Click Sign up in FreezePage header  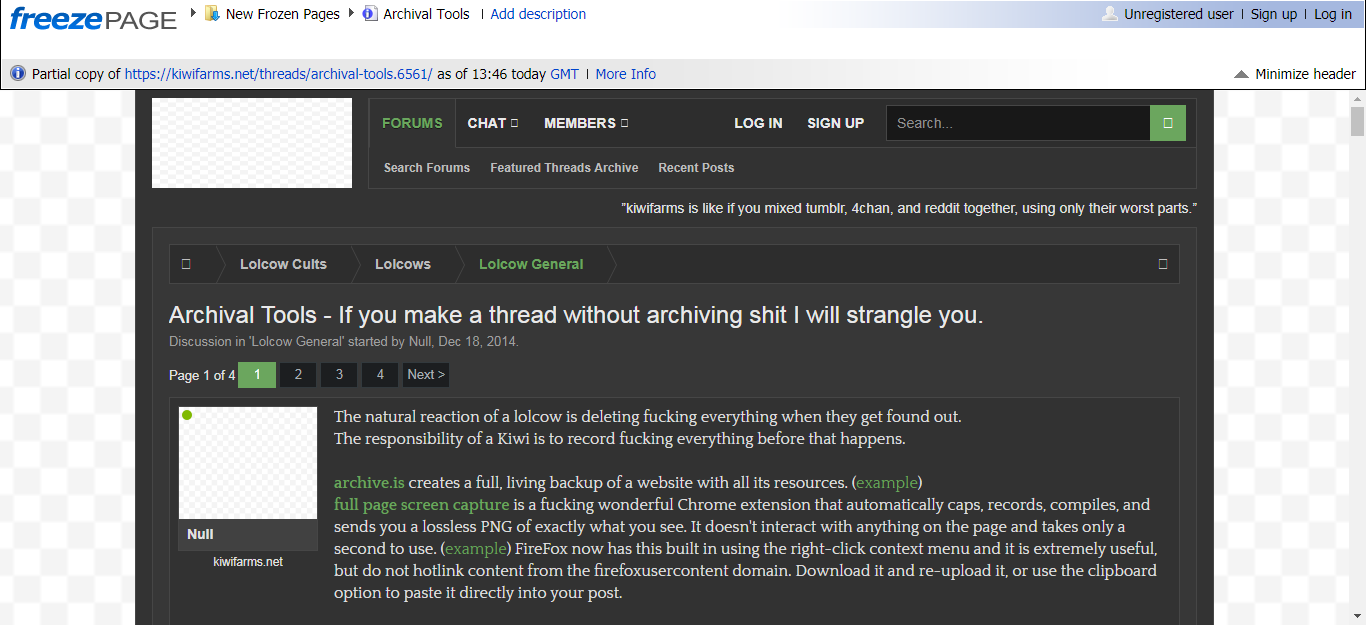pos(1274,14)
